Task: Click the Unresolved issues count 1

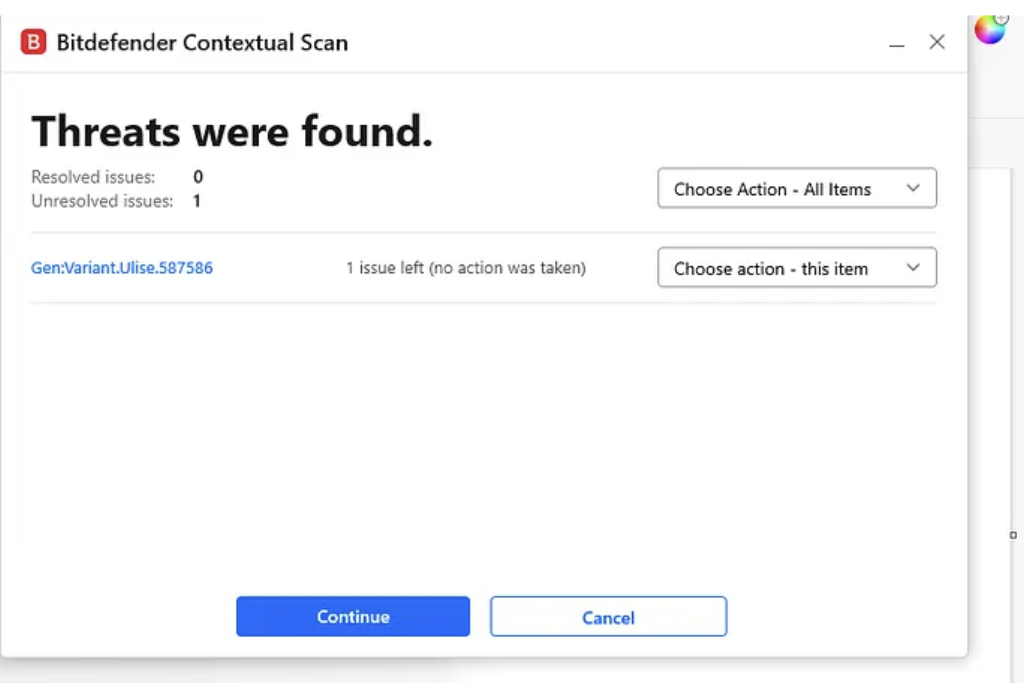Action: [x=197, y=201]
